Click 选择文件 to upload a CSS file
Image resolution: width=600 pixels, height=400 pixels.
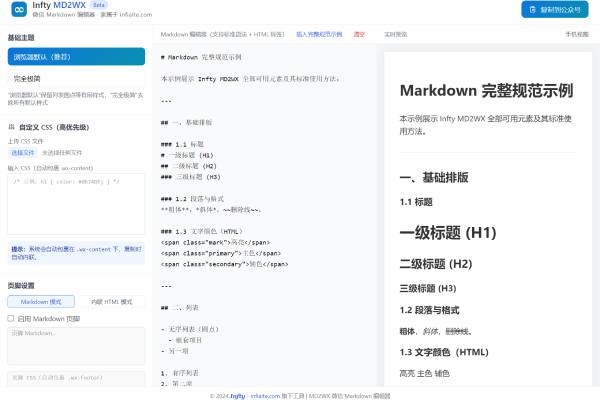[x=23, y=153]
